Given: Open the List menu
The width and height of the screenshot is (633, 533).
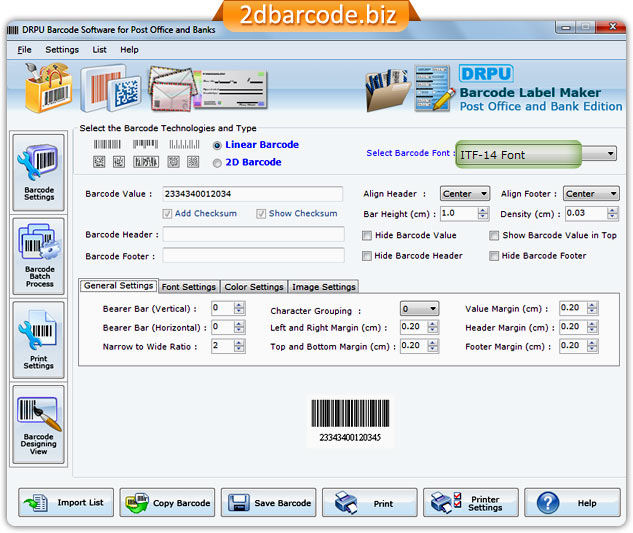Looking at the screenshot, I should (99, 50).
